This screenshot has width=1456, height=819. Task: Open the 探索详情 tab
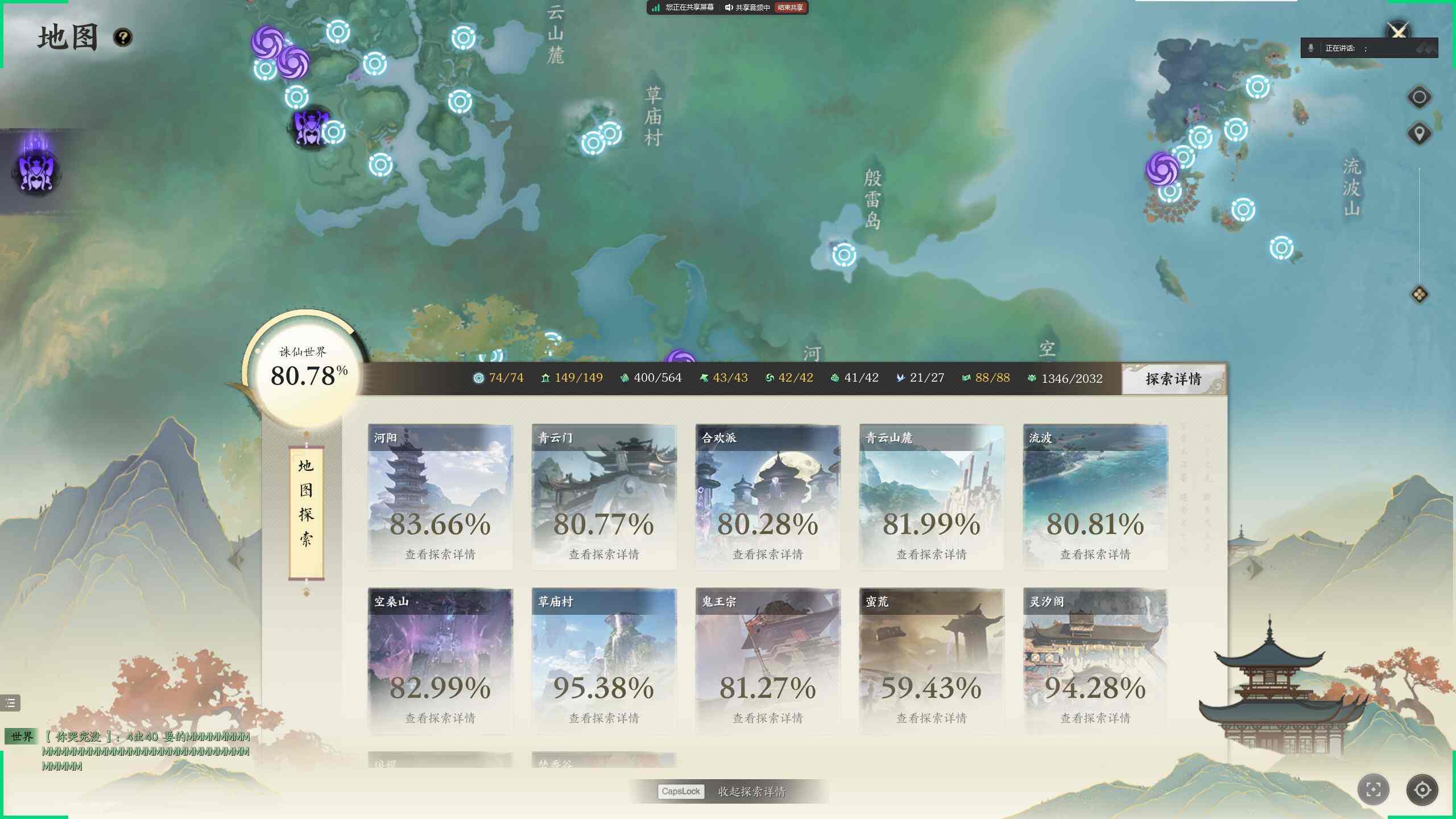pos(1173,379)
